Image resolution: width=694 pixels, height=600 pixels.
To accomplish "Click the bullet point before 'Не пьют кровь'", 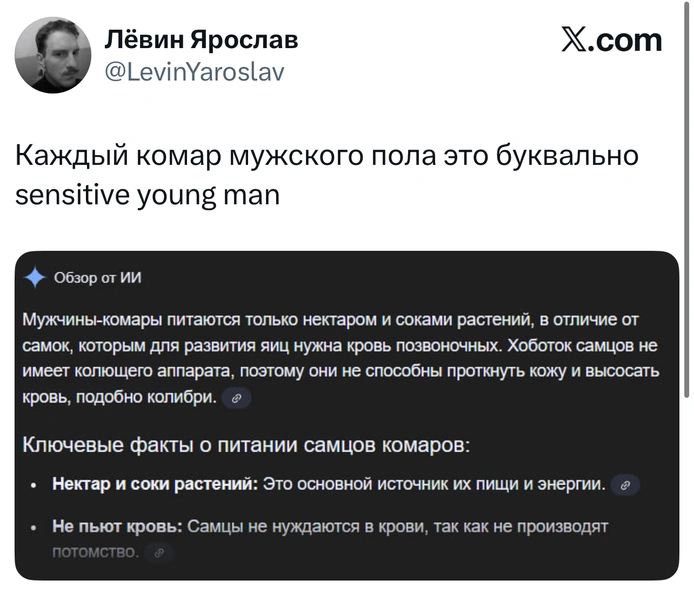I will pos(32,527).
